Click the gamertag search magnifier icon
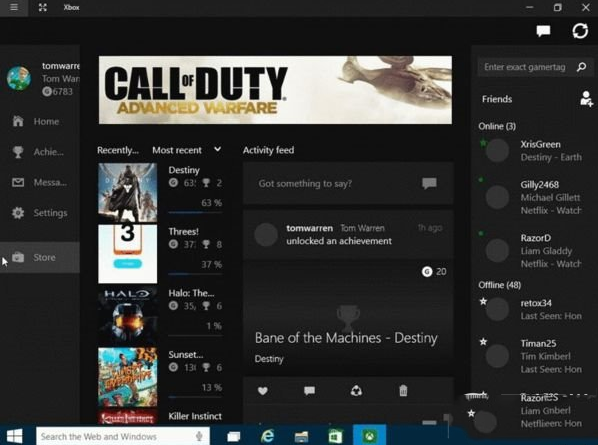Viewport: 598px width, 445px height. pyautogui.click(x=582, y=67)
